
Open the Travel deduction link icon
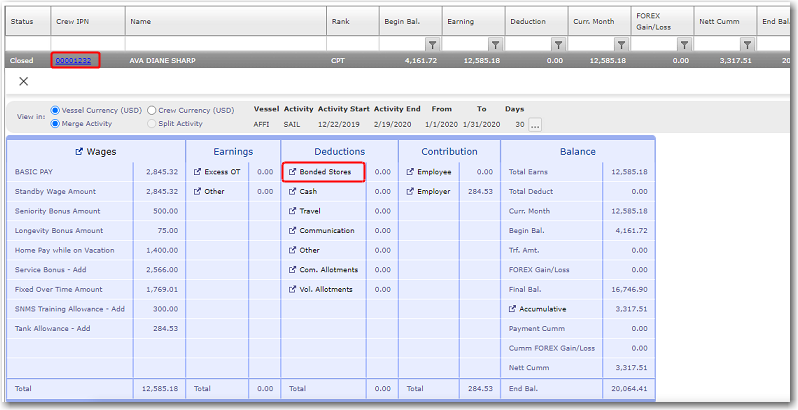292,211
